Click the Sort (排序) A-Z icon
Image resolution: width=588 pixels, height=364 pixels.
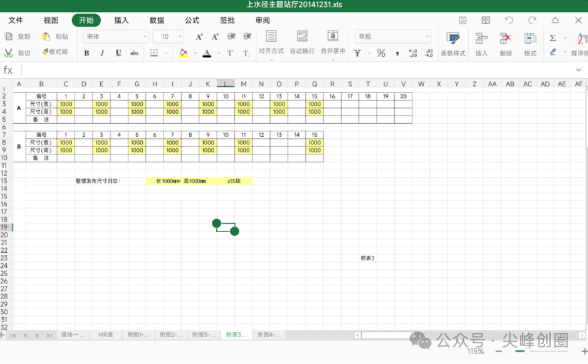click(582, 38)
